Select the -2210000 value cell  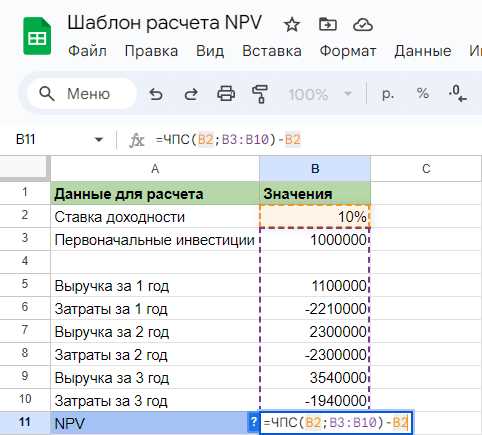(x=315, y=308)
